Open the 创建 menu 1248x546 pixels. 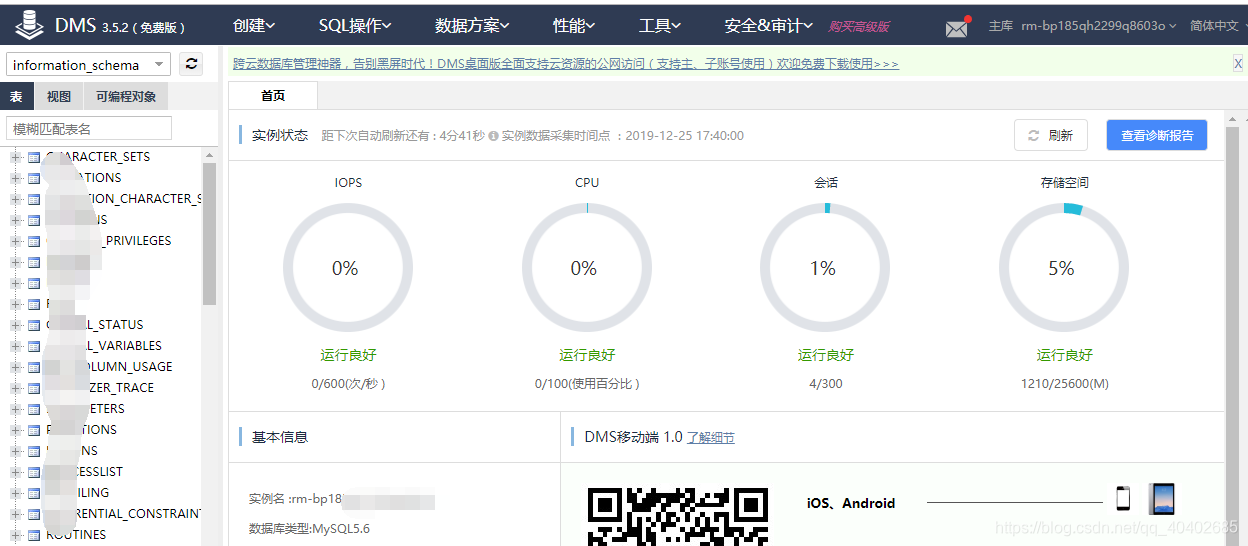(254, 26)
